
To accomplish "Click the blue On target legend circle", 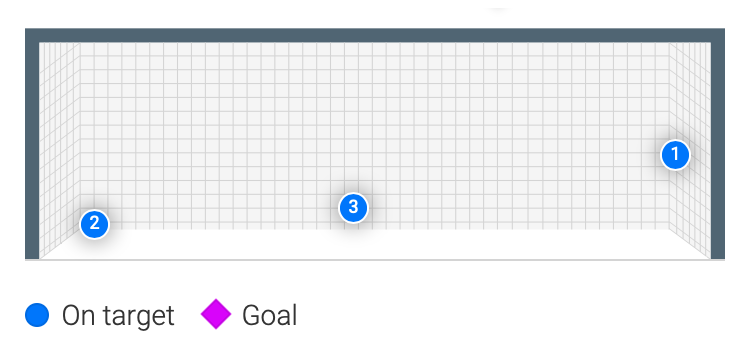I will [37, 315].
